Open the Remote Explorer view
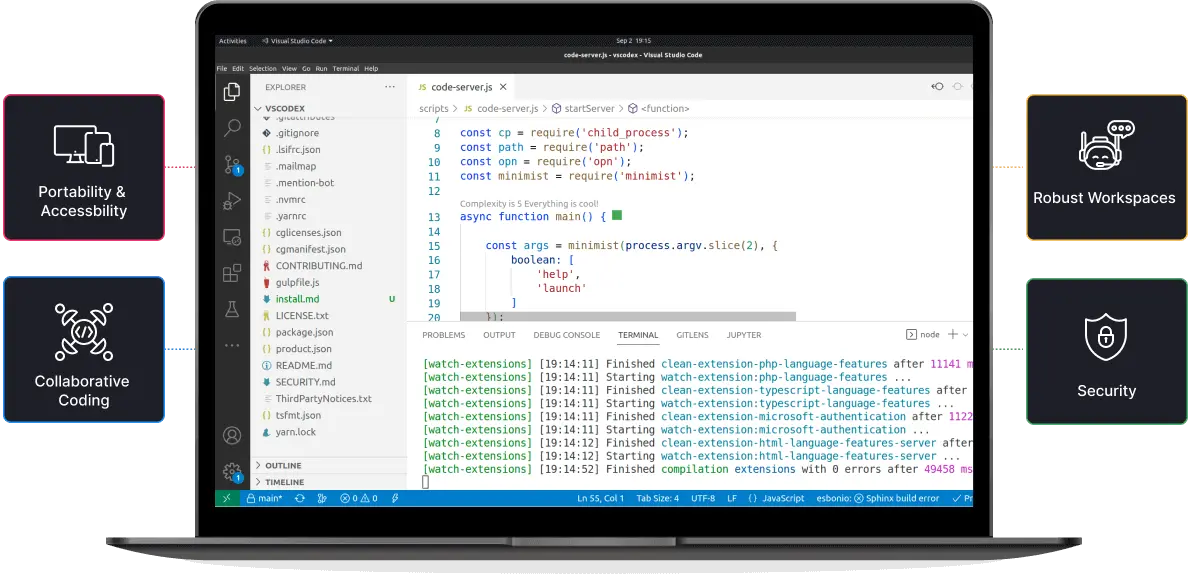This screenshot has width=1188, height=583. [x=232, y=237]
